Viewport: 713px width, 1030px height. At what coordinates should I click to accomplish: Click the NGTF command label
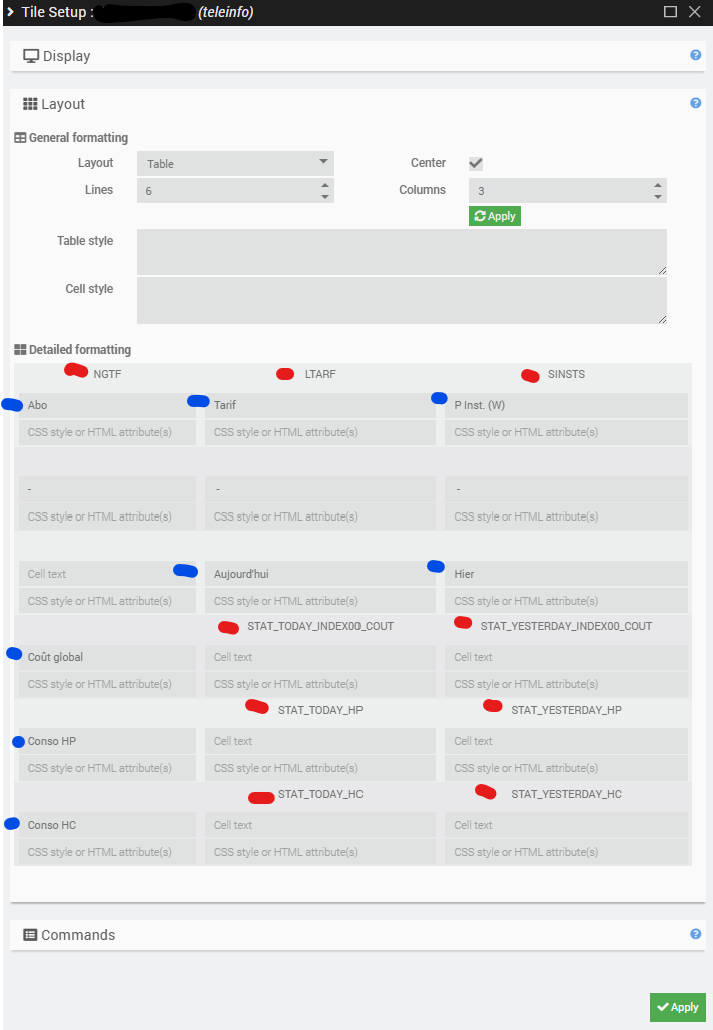107,374
